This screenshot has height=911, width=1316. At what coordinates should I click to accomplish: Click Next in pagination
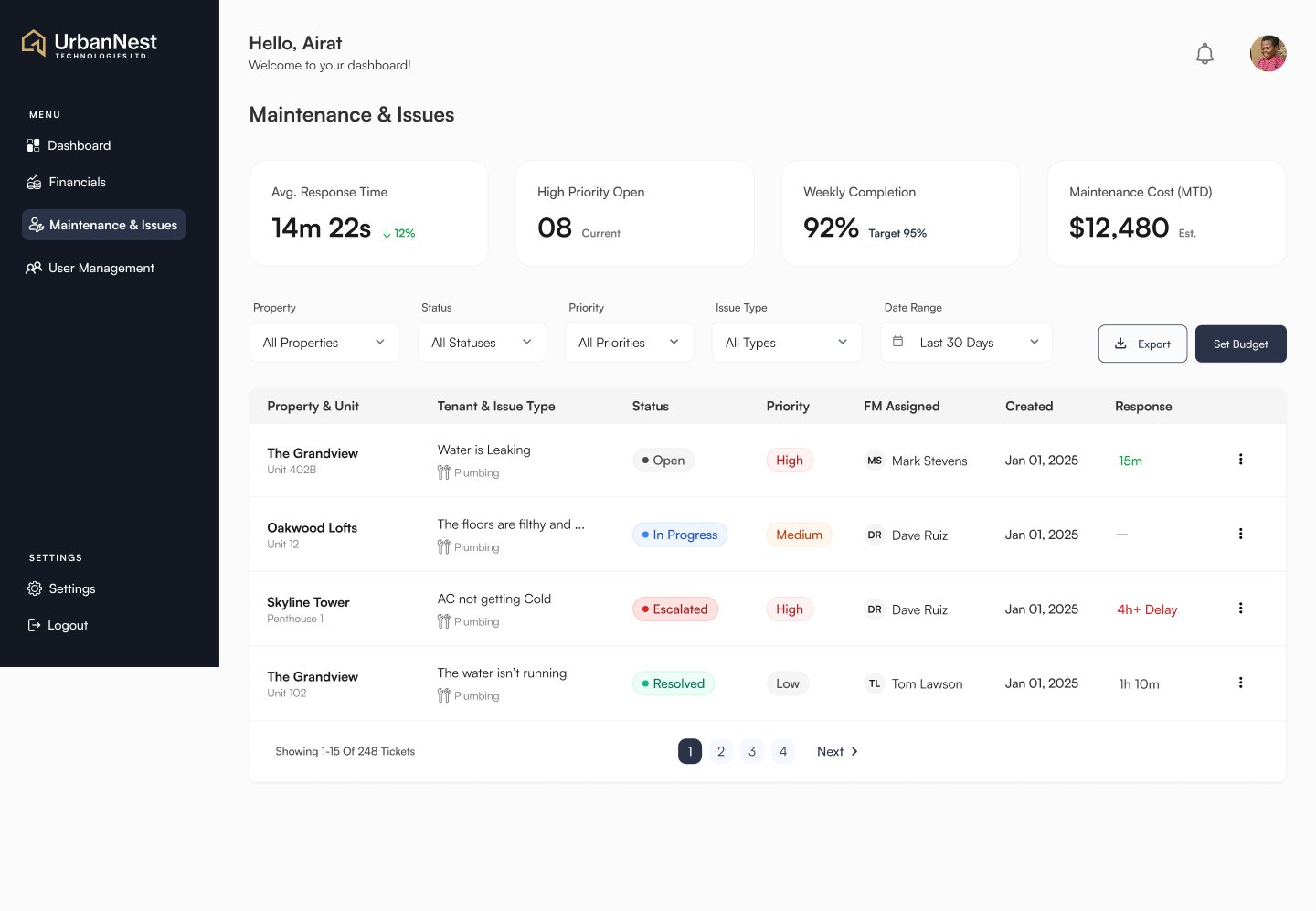point(837,751)
